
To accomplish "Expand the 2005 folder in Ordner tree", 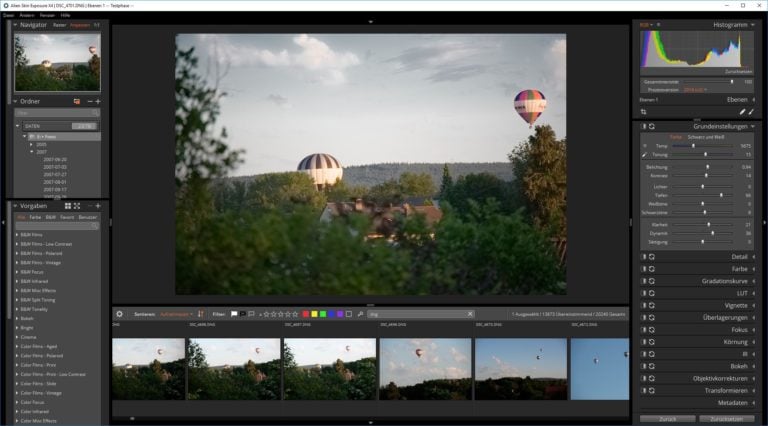I will click(31, 144).
